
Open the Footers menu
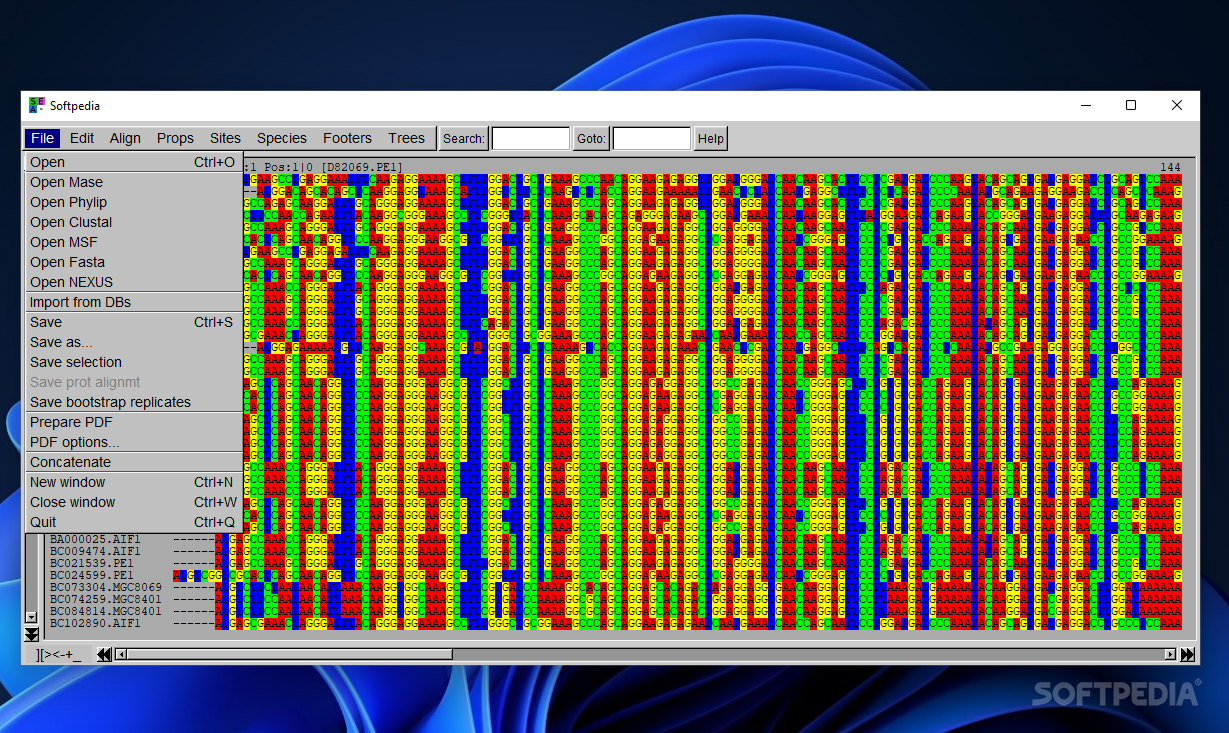pos(347,138)
